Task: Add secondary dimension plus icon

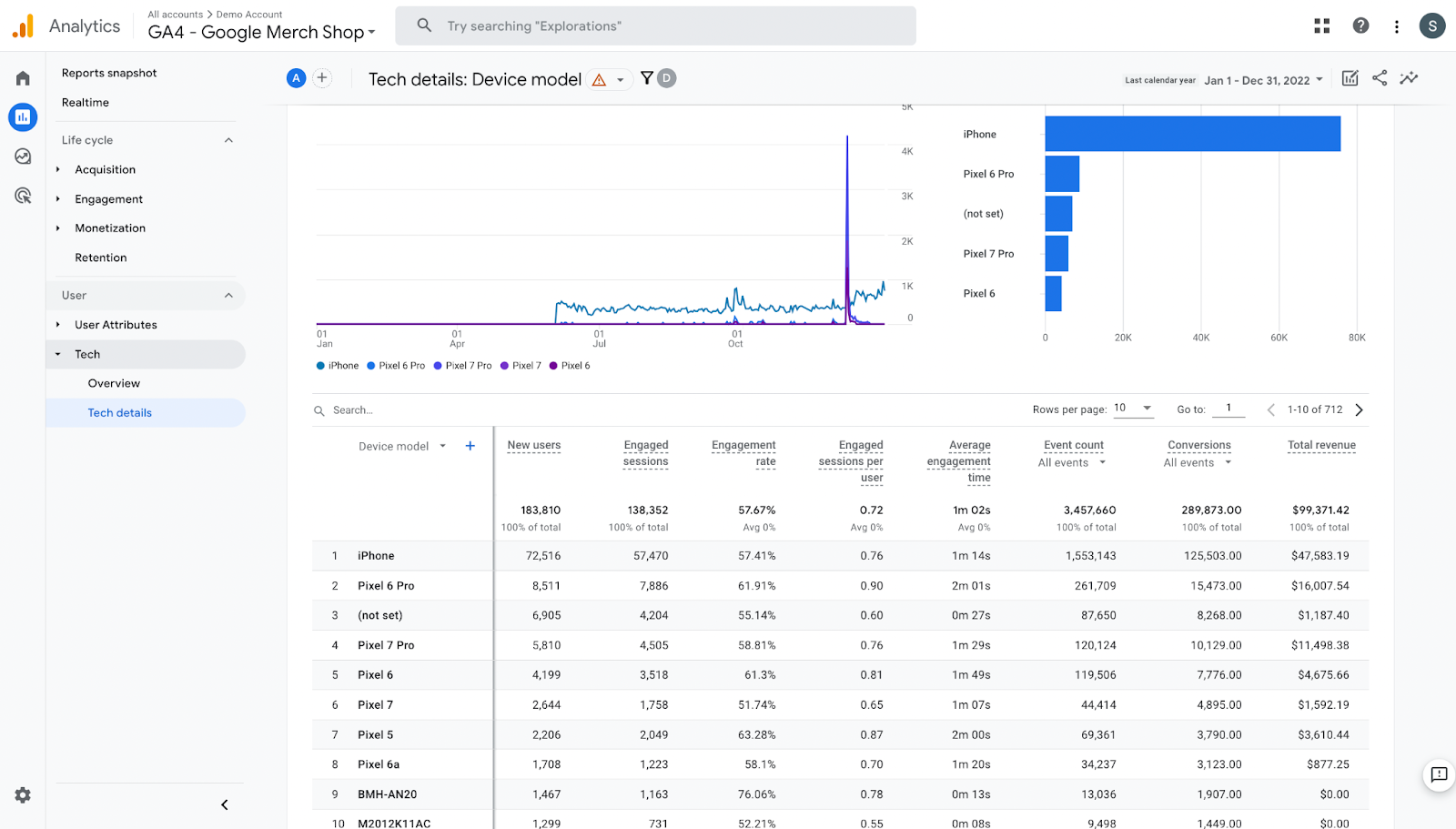Action: [470, 446]
